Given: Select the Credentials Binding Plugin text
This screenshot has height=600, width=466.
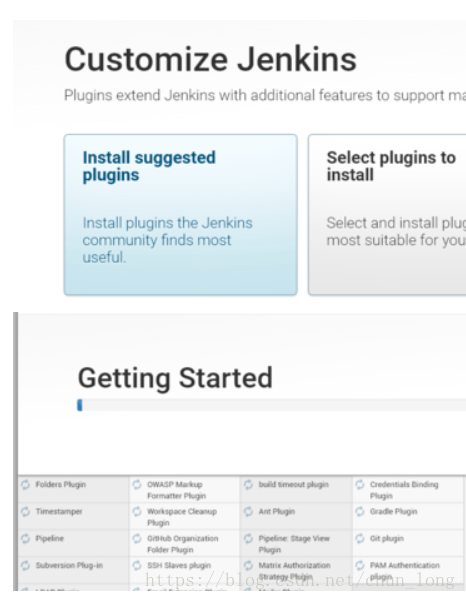Looking at the screenshot, I should [x=404, y=490].
